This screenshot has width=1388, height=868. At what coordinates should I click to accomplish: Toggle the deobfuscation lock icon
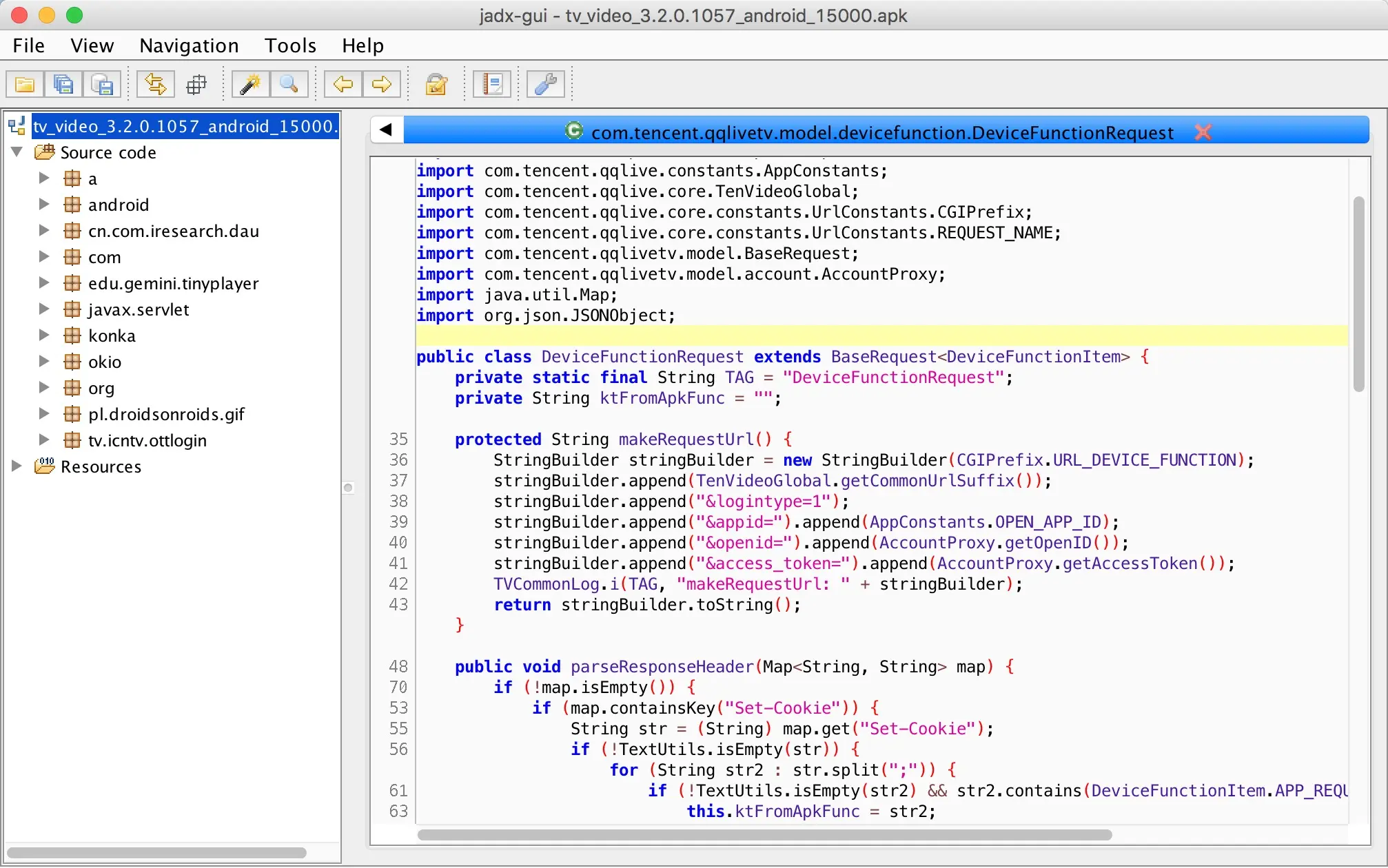tap(436, 85)
